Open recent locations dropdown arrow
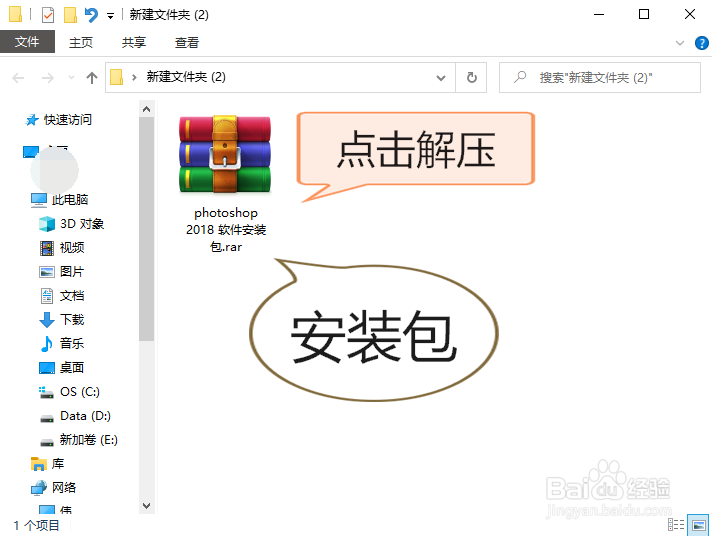Viewport: 712px width, 536px height. click(71, 78)
